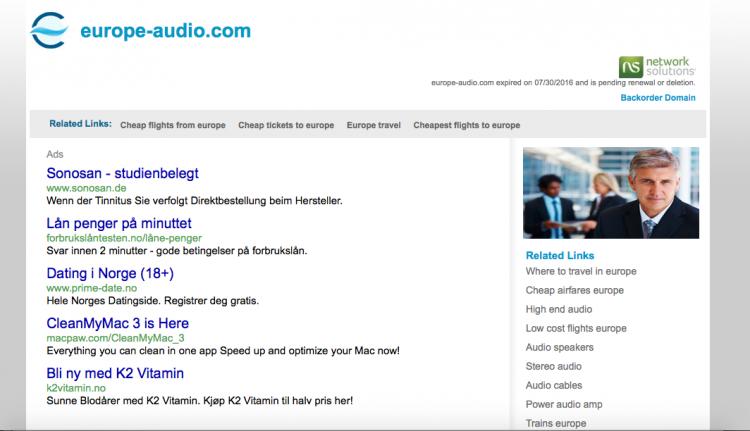Open the CleanMyMac 3 is Here ad

[x=118, y=323]
